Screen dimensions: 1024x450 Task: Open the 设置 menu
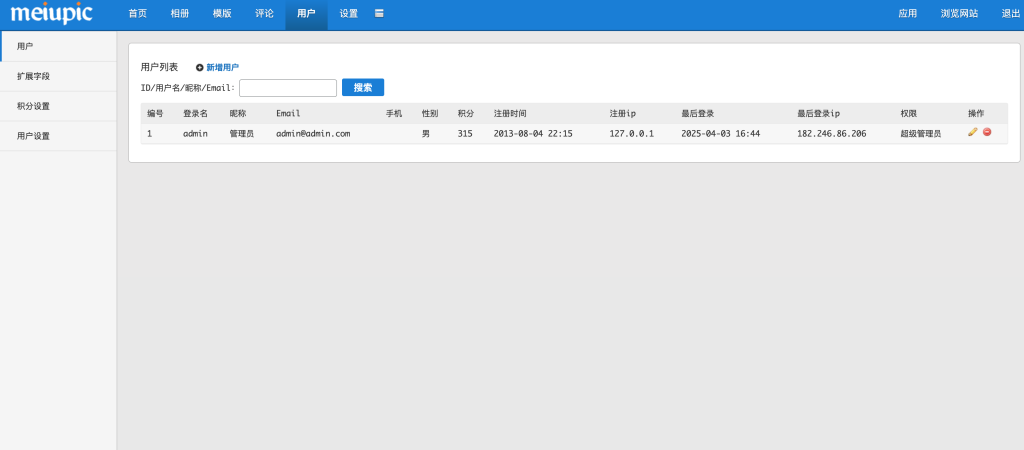pyautogui.click(x=349, y=13)
